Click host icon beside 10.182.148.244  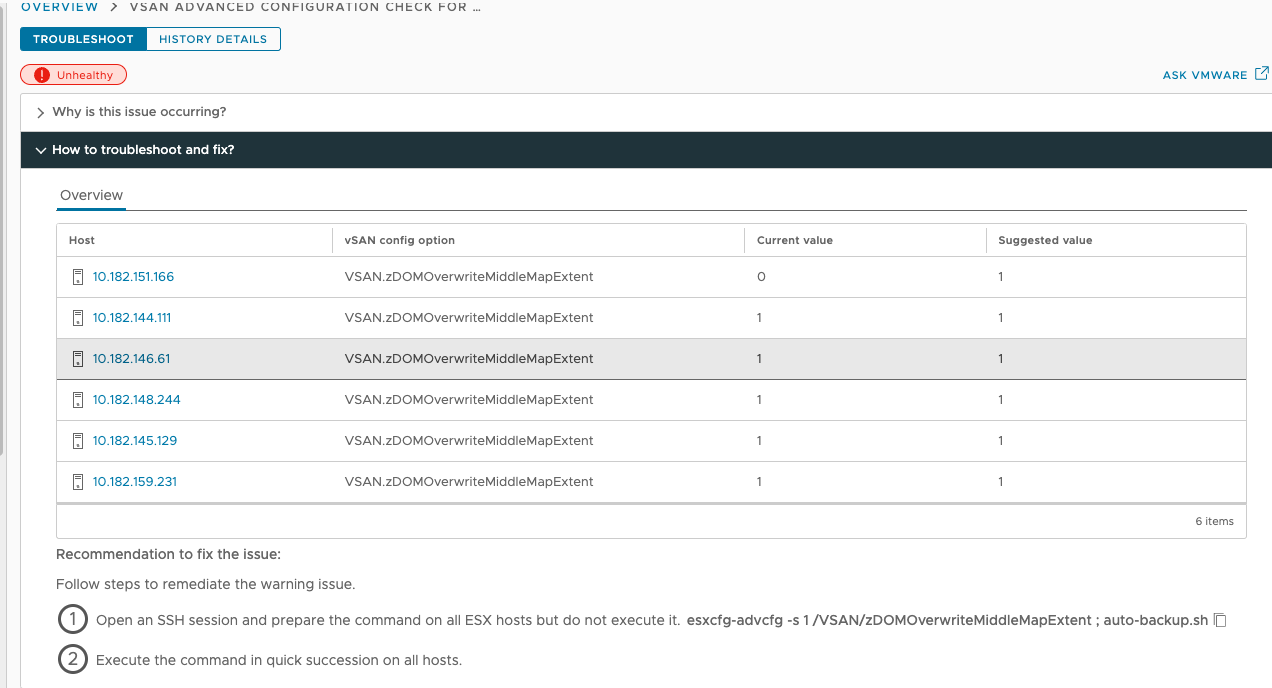78,400
